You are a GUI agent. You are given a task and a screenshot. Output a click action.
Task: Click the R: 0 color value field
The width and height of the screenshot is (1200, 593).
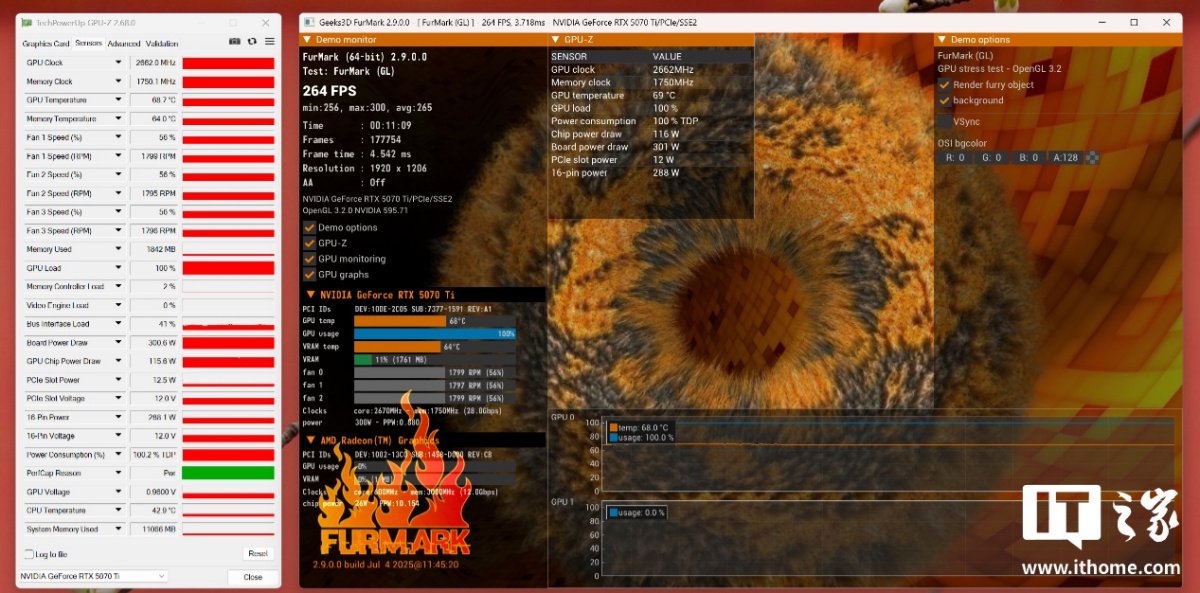click(x=955, y=157)
